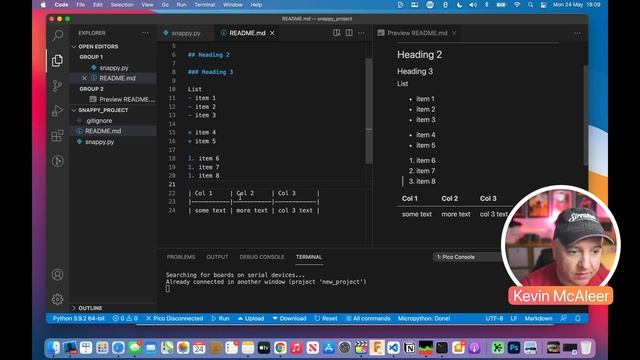
Task: Open macOS Control Center in menu bar
Action: click(x=544, y=5)
